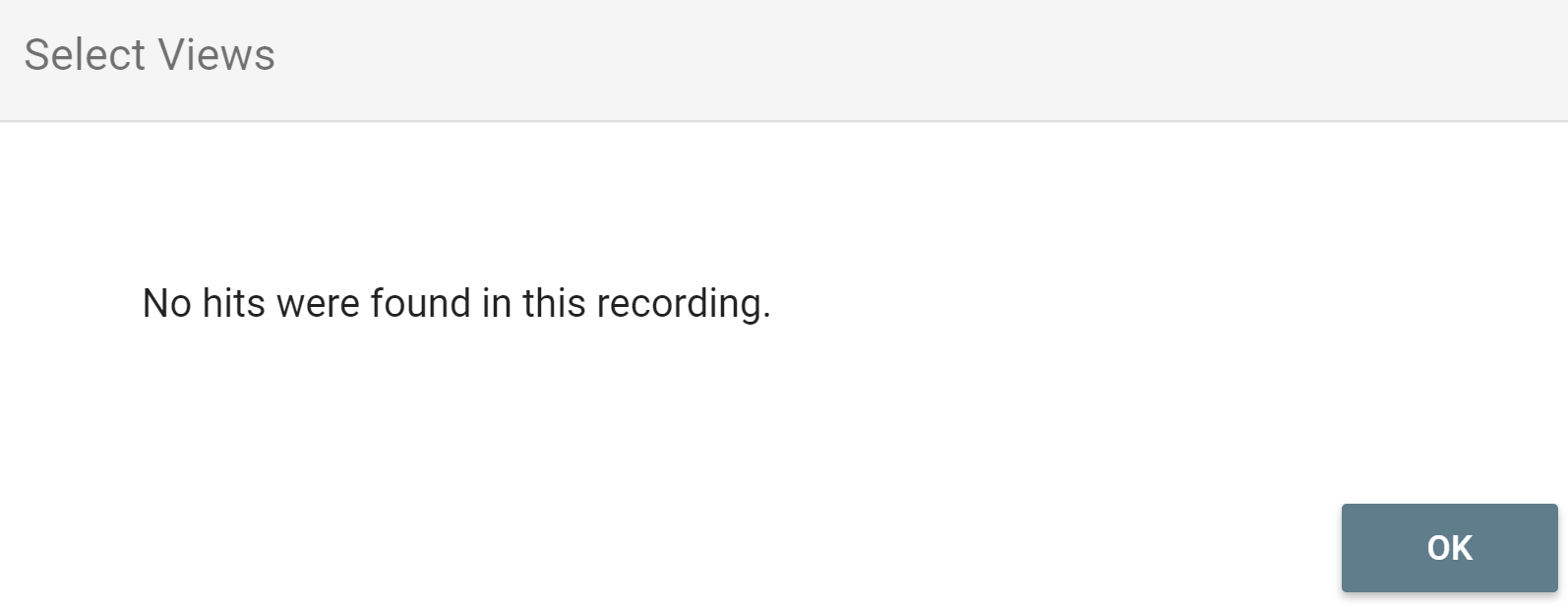Close the no-hits notice using OK
Image resolution: width=1568 pixels, height=609 pixels.
click(1449, 548)
